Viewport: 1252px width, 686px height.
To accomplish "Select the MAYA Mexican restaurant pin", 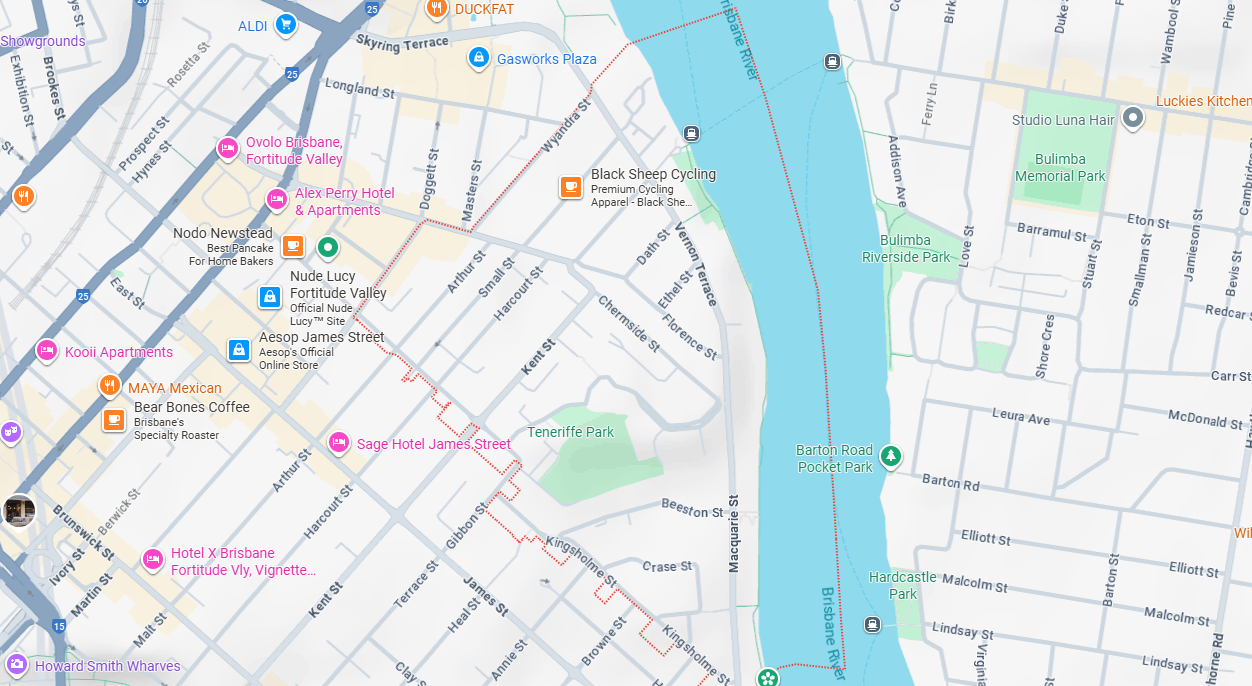I will [109, 386].
